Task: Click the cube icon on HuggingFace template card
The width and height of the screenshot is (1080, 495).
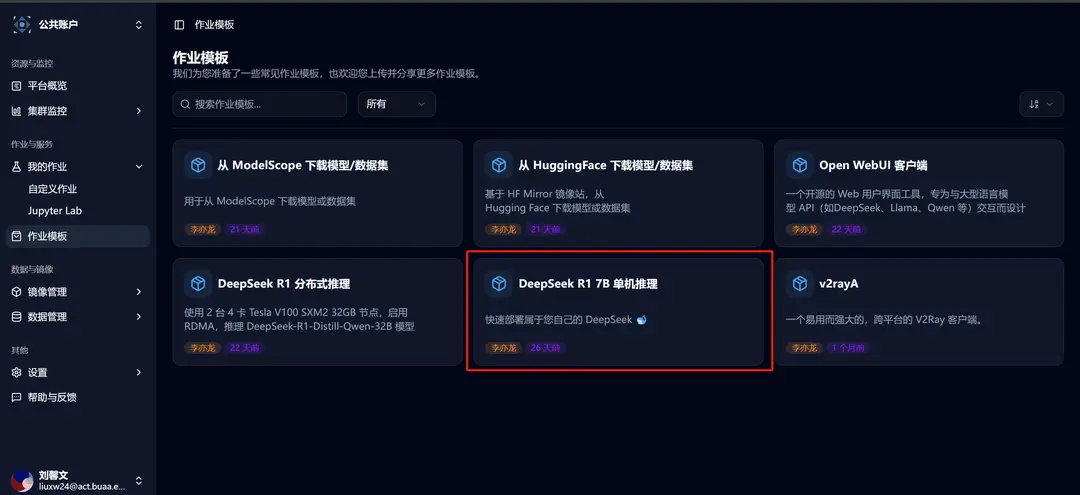Action: (x=499, y=165)
